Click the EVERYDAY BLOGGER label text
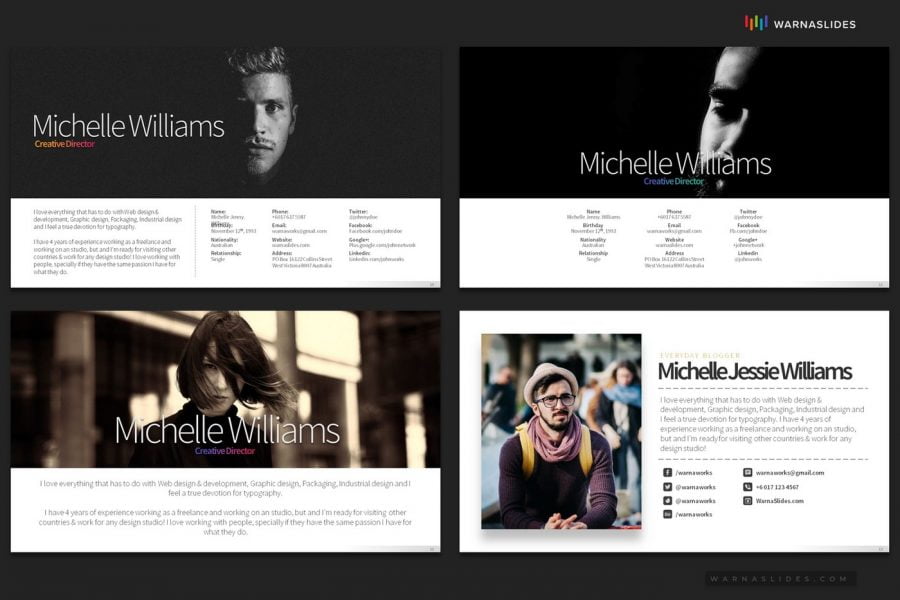Viewport: 900px width, 600px height. pos(700,353)
